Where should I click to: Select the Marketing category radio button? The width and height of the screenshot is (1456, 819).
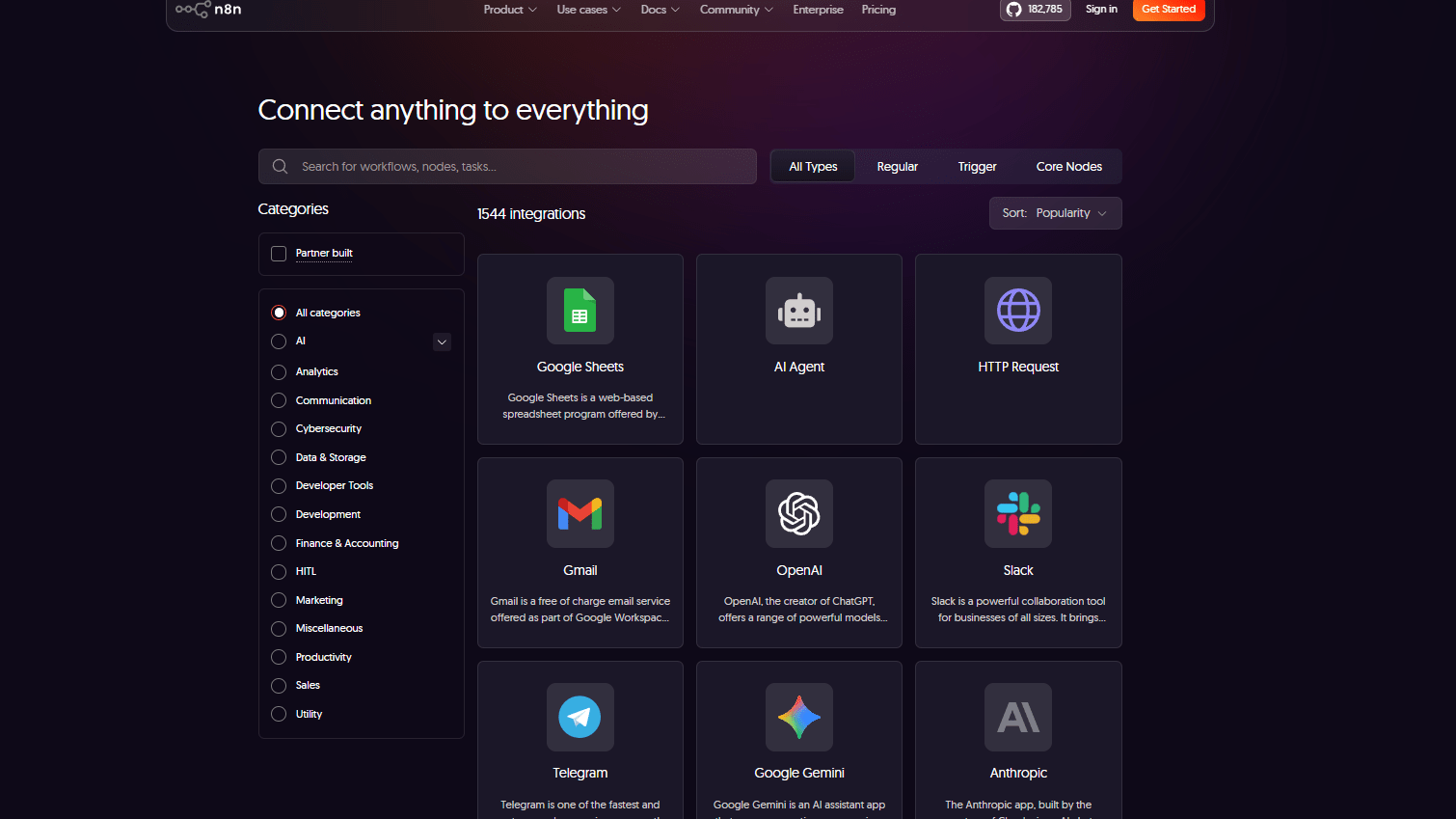[x=279, y=600]
